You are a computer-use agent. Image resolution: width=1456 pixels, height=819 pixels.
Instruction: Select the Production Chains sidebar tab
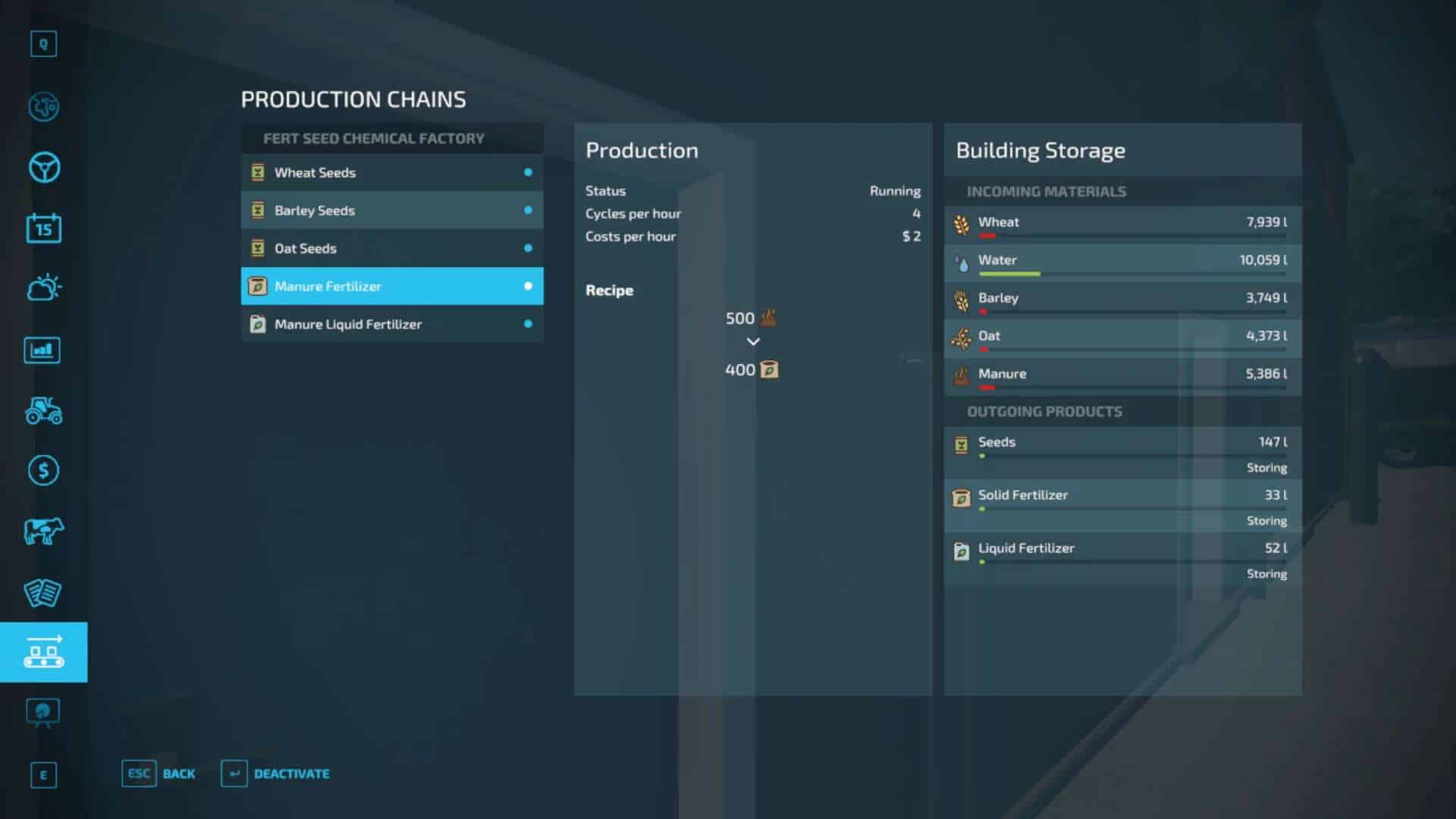pyautogui.click(x=43, y=652)
